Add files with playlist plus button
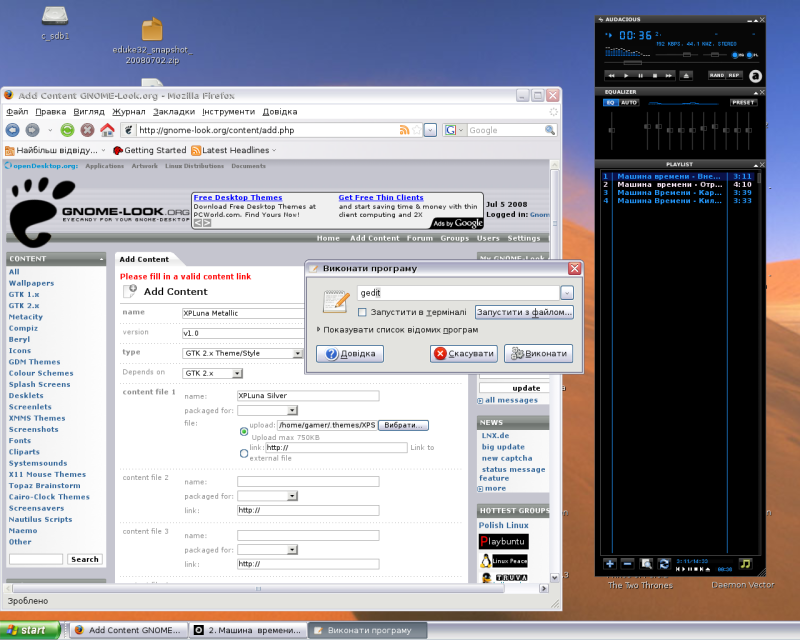The height and width of the screenshot is (640, 800). [609, 564]
